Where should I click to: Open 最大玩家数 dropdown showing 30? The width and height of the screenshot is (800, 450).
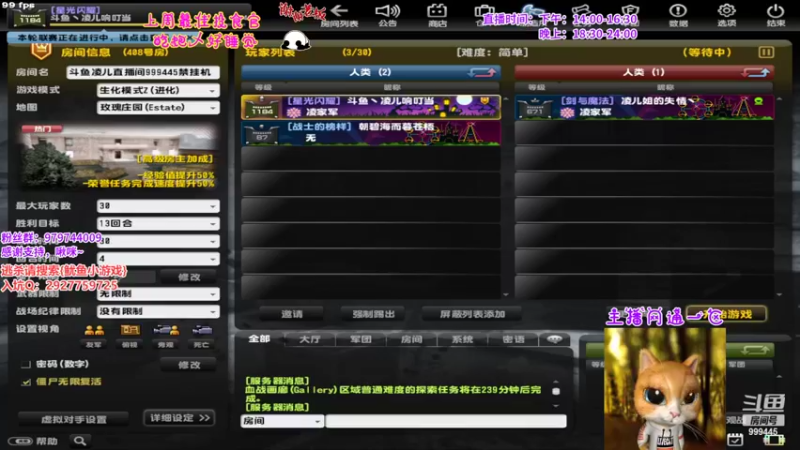[x=158, y=206]
